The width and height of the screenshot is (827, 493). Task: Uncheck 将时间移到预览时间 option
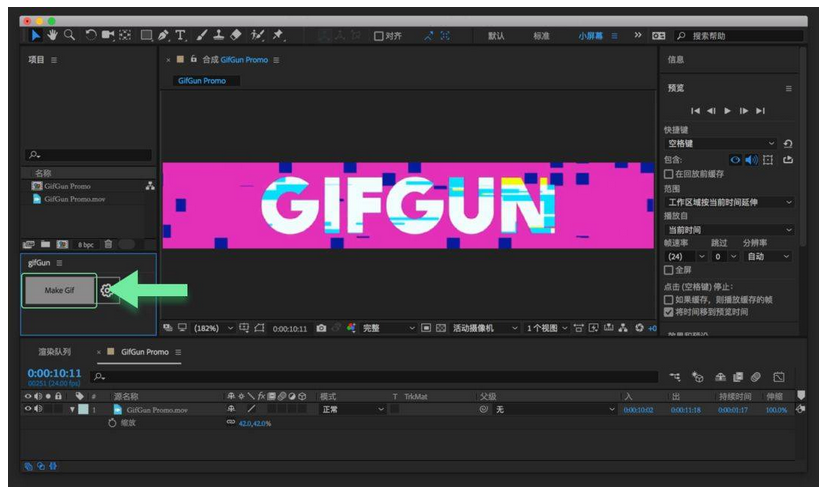tap(669, 312)
